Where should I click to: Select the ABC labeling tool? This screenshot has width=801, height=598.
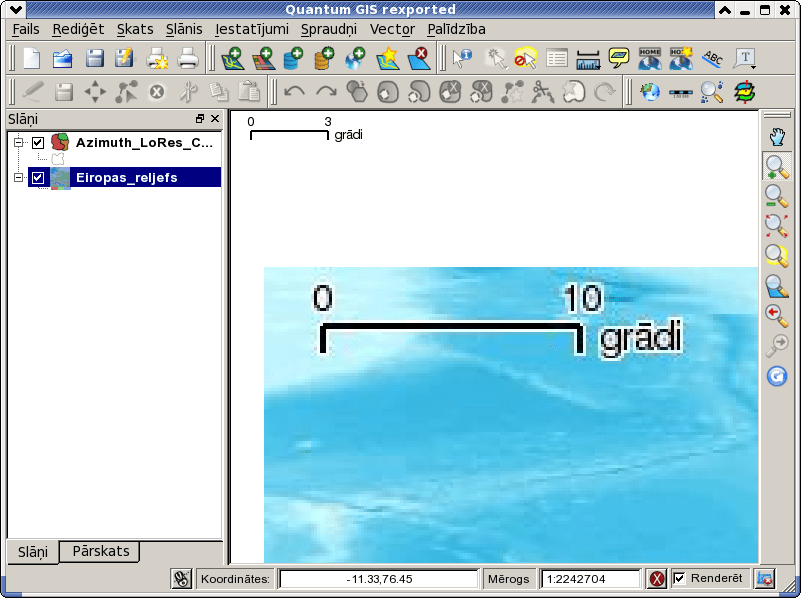click(713, 58)
